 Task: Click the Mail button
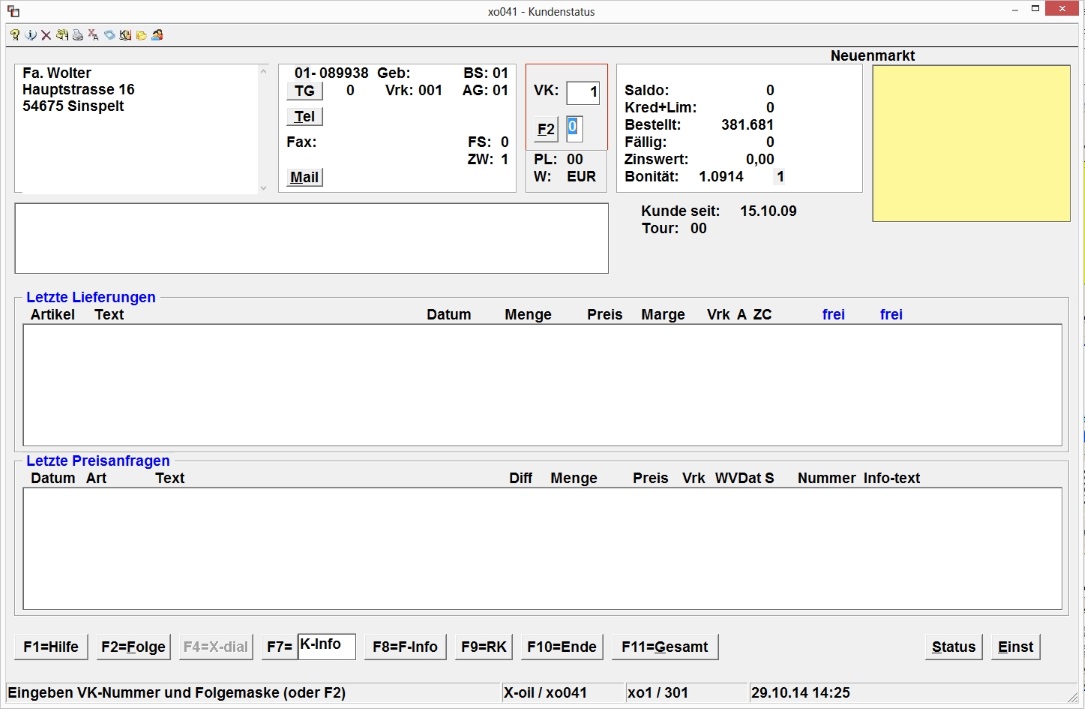tap(304, 177)
